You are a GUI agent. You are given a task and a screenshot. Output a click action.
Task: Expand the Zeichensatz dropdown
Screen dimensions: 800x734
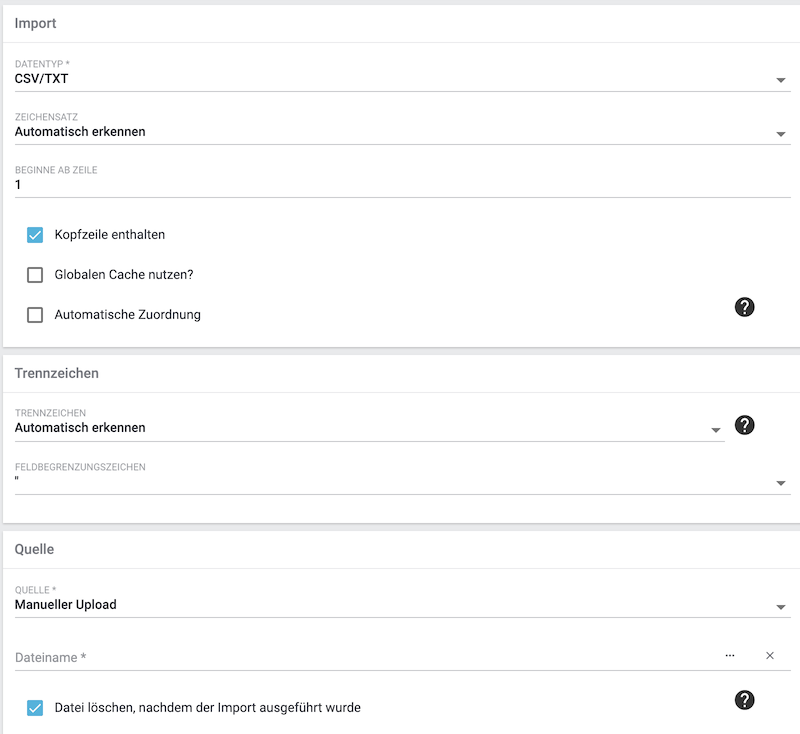click(x=400, y=132)
